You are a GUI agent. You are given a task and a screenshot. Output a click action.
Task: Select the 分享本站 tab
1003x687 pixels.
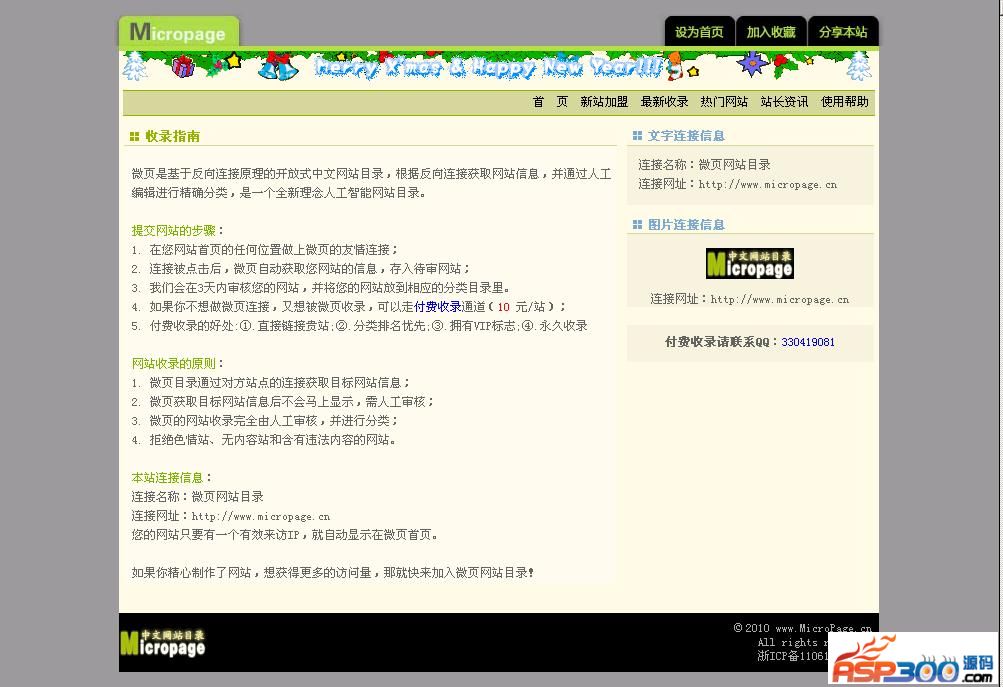(843, 32)
